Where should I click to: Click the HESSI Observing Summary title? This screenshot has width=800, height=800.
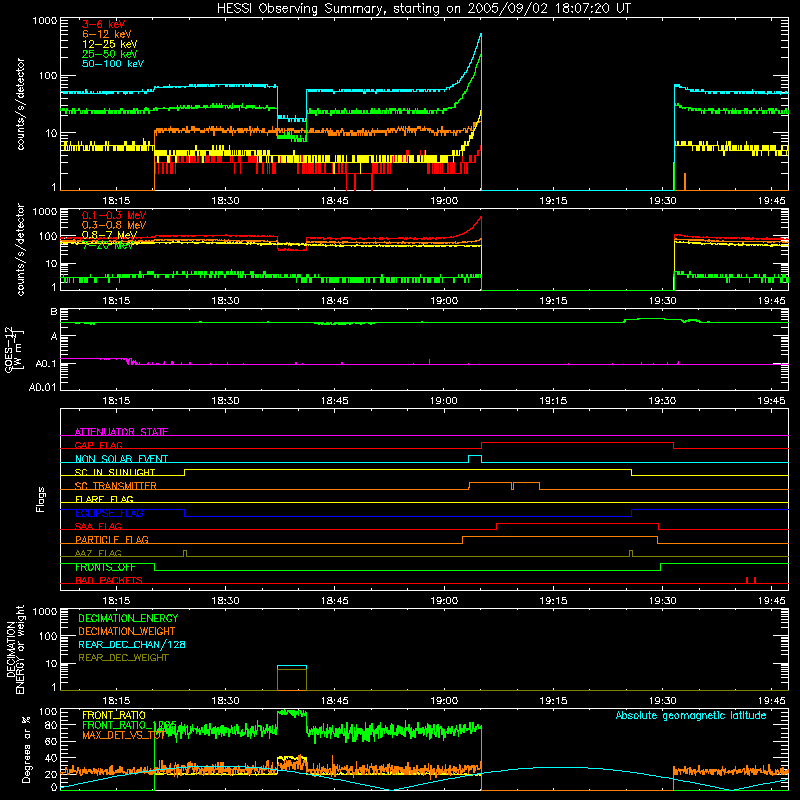click(x=423, y=9)
